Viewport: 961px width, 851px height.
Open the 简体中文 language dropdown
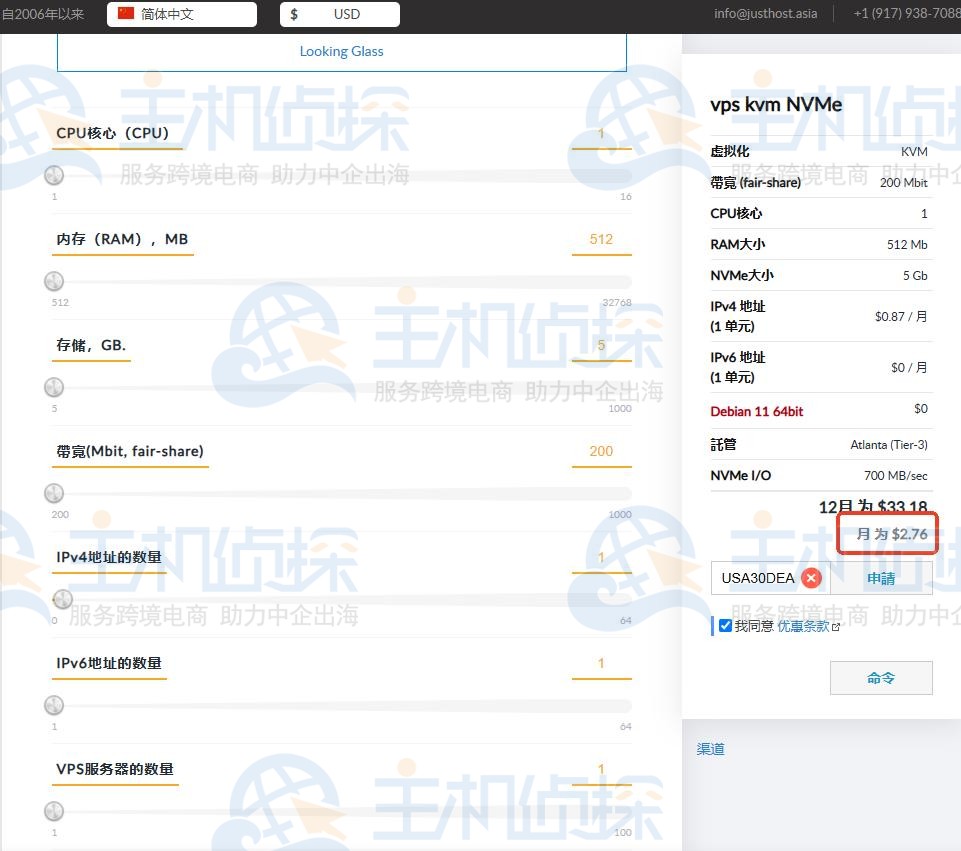coord(181,14)
